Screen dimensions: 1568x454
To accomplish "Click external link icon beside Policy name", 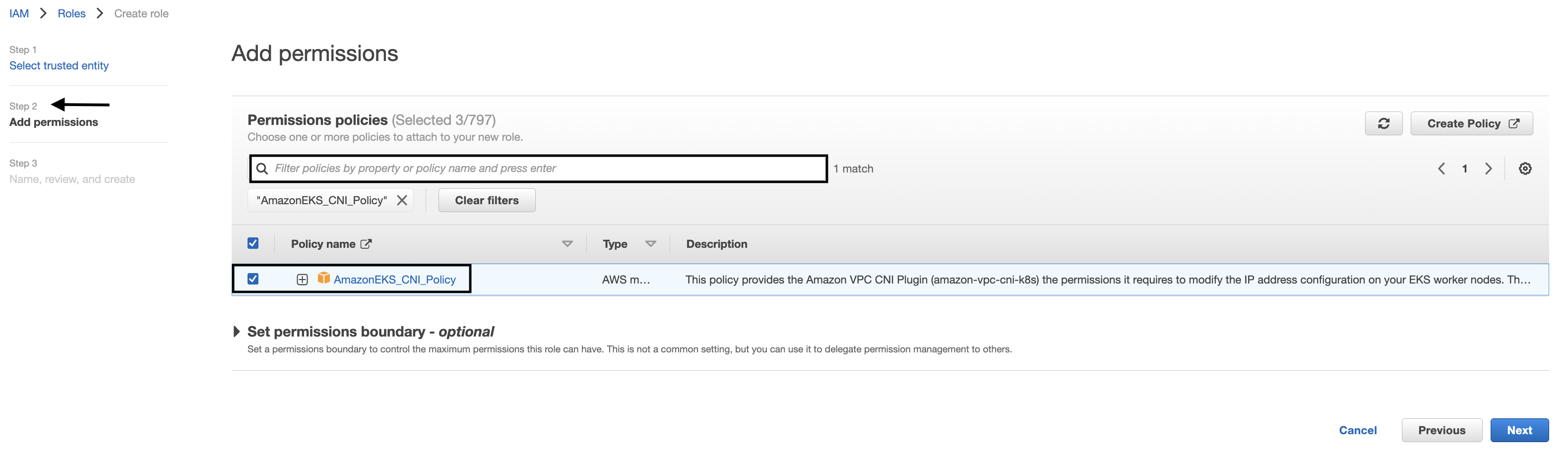I will point(366,244).
